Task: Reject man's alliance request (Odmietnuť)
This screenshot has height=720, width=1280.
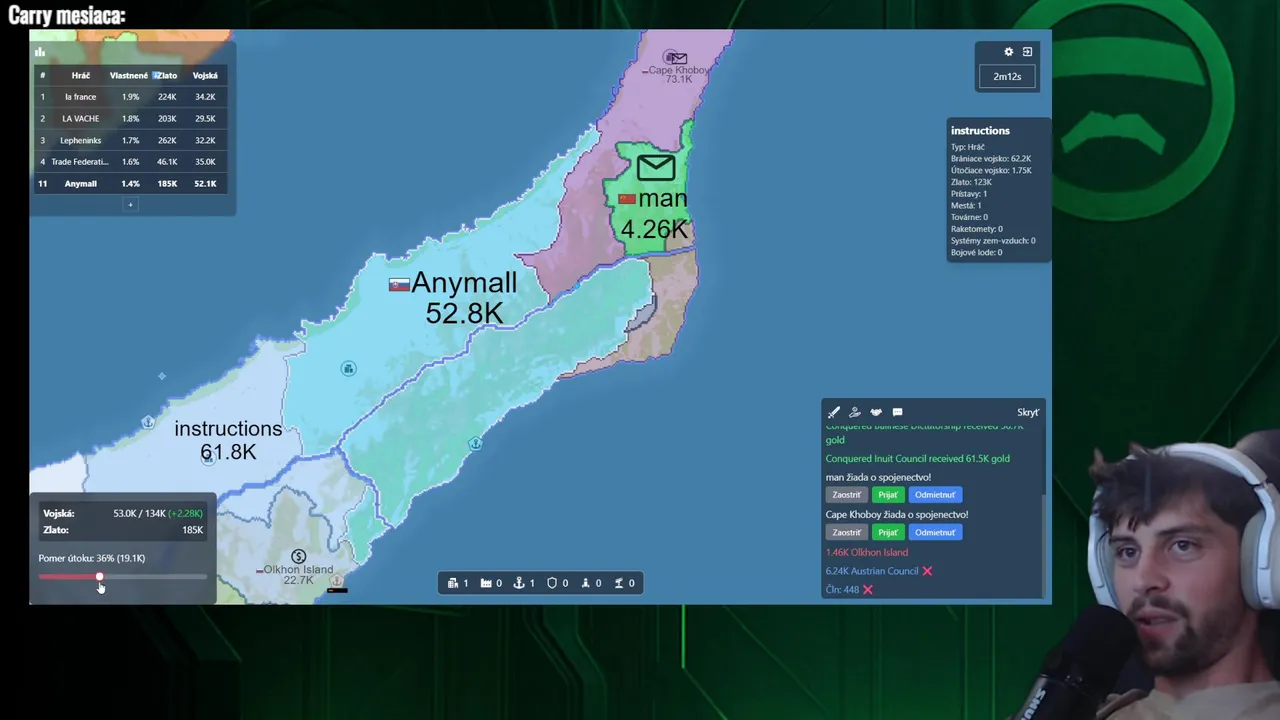Action: (935, 495)
